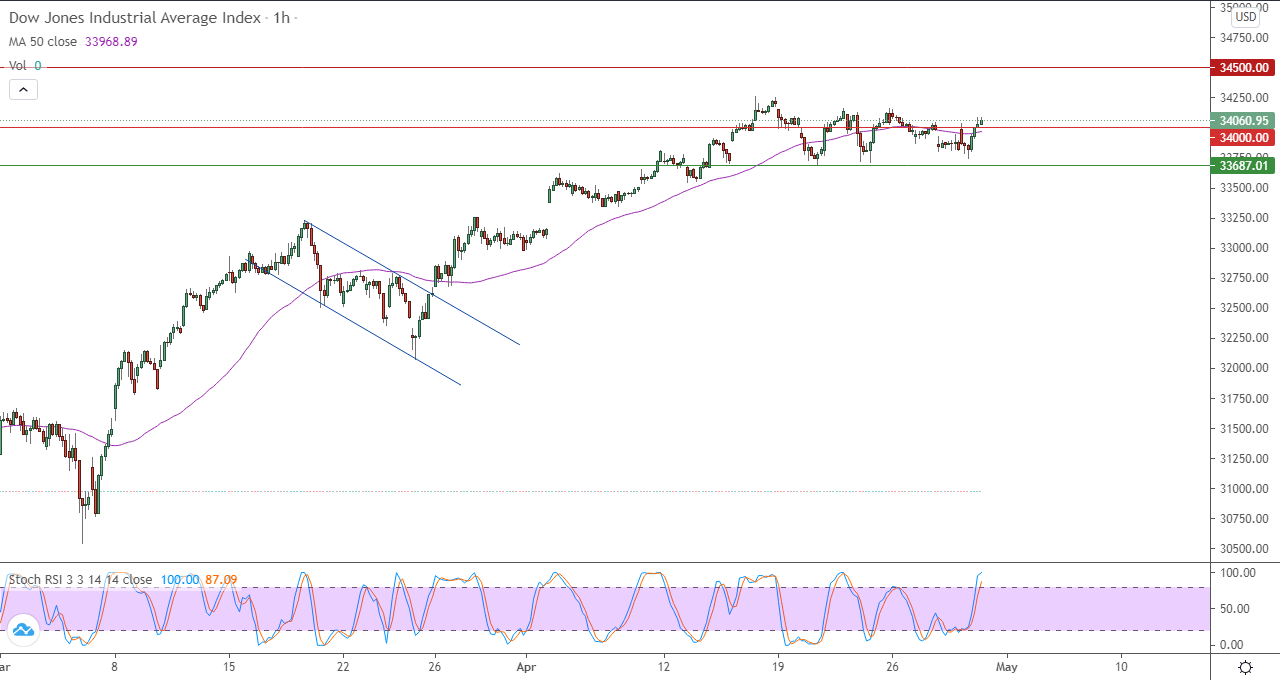
Task: Select the 33687.01 green price label
Action: (1243, 165)
